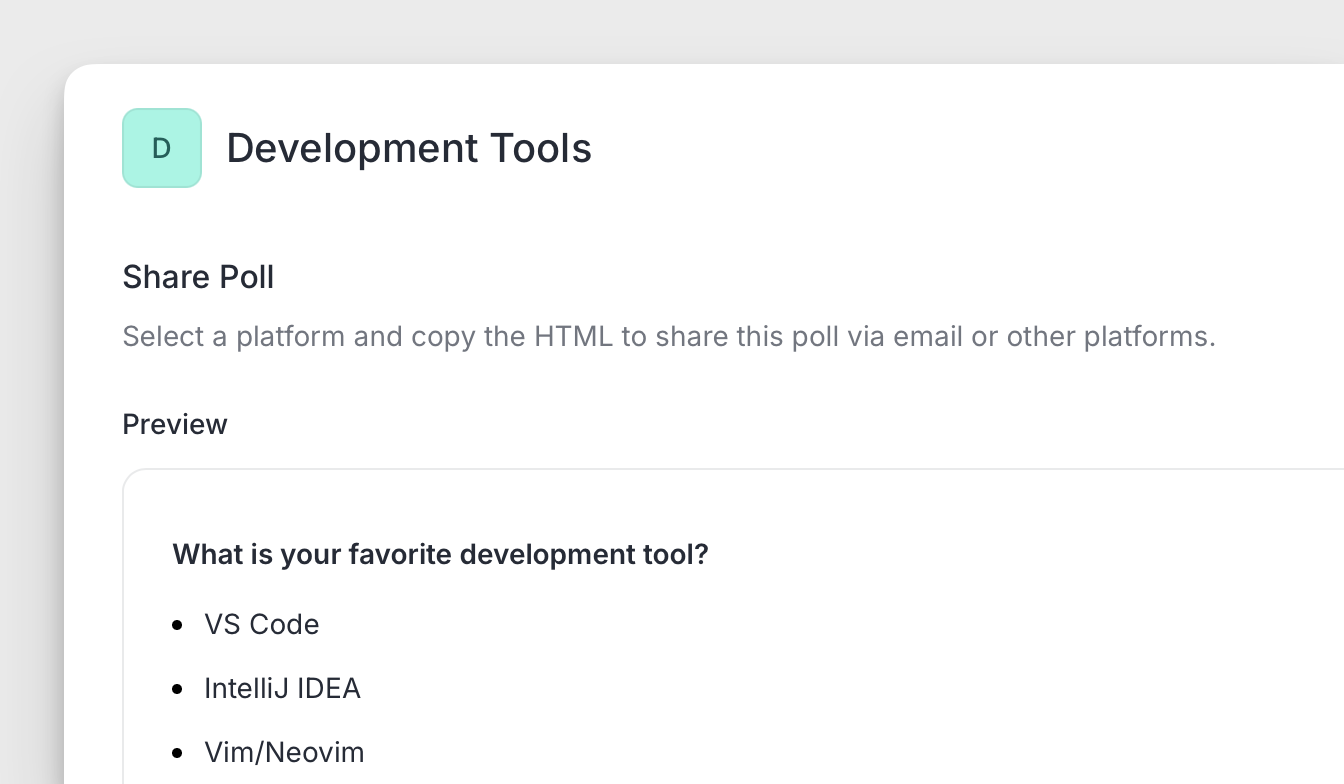
Task: Choose the Vim/Neovim poll option
Action: (x=284, y=752)
